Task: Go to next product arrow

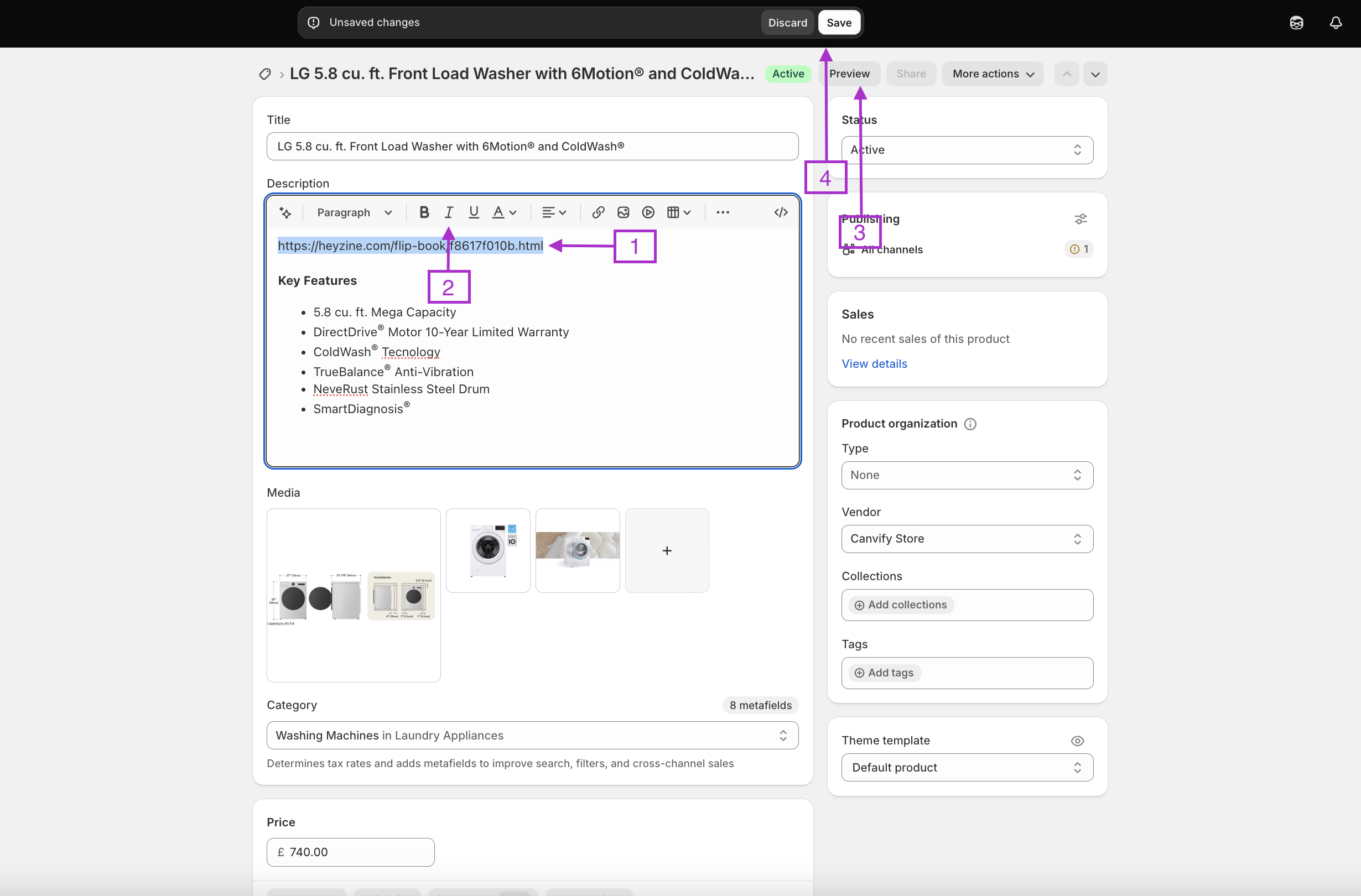Action: point(1095,74)
